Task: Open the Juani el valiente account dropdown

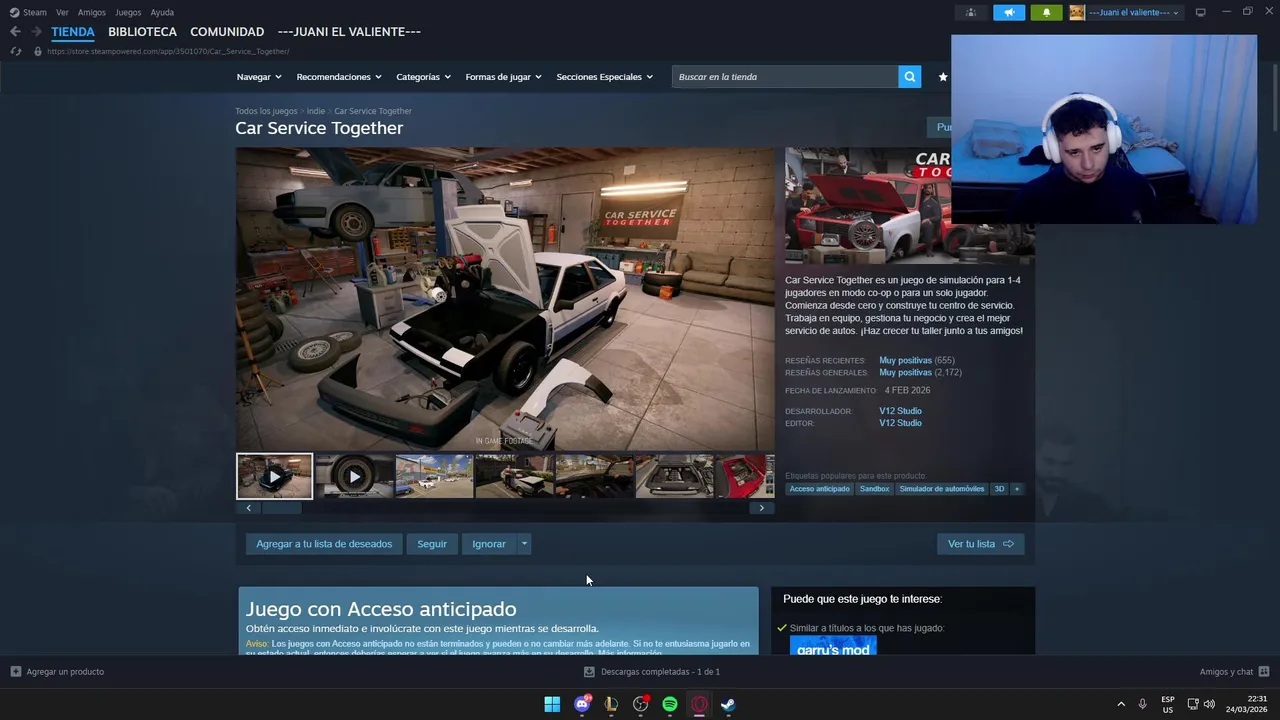Action: tap(1133, 13)
